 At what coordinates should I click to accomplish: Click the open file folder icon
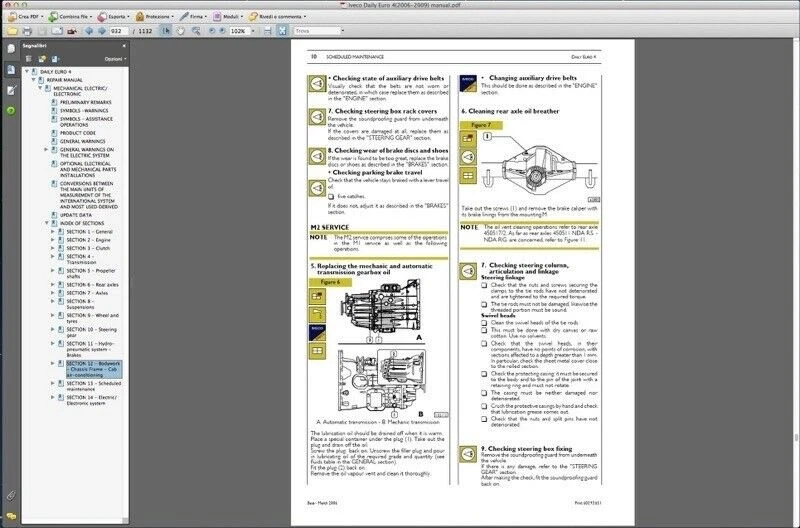(x=12, y=31)
